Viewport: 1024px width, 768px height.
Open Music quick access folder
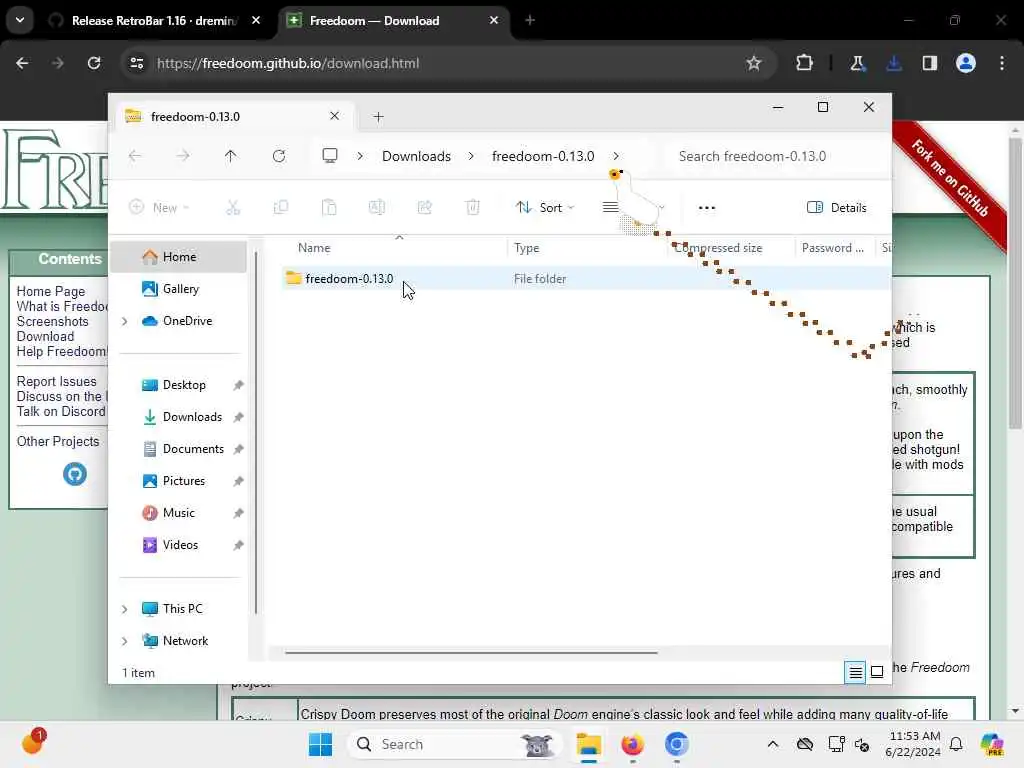178,513
